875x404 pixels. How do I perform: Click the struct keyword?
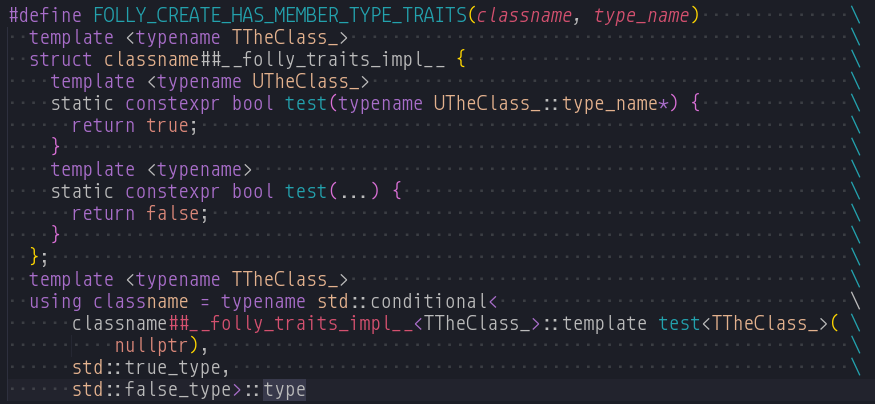click(x=61, y=60)
